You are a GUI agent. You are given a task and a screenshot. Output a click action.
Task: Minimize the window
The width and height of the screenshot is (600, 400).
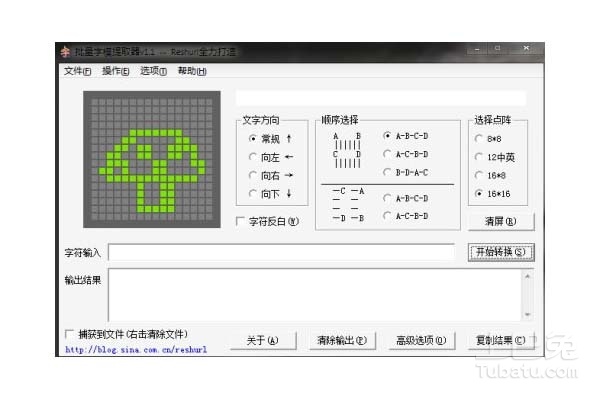click(x=477, y=49)
